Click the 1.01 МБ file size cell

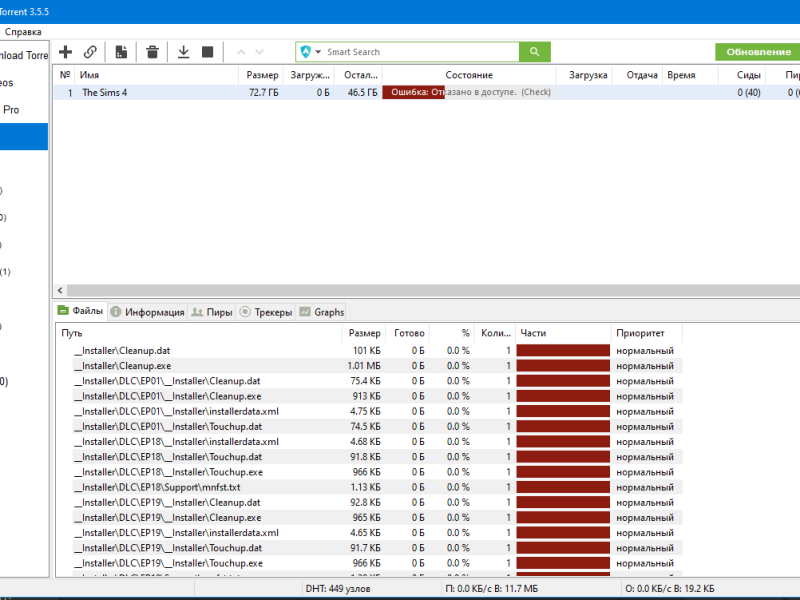tap(364, 366)
